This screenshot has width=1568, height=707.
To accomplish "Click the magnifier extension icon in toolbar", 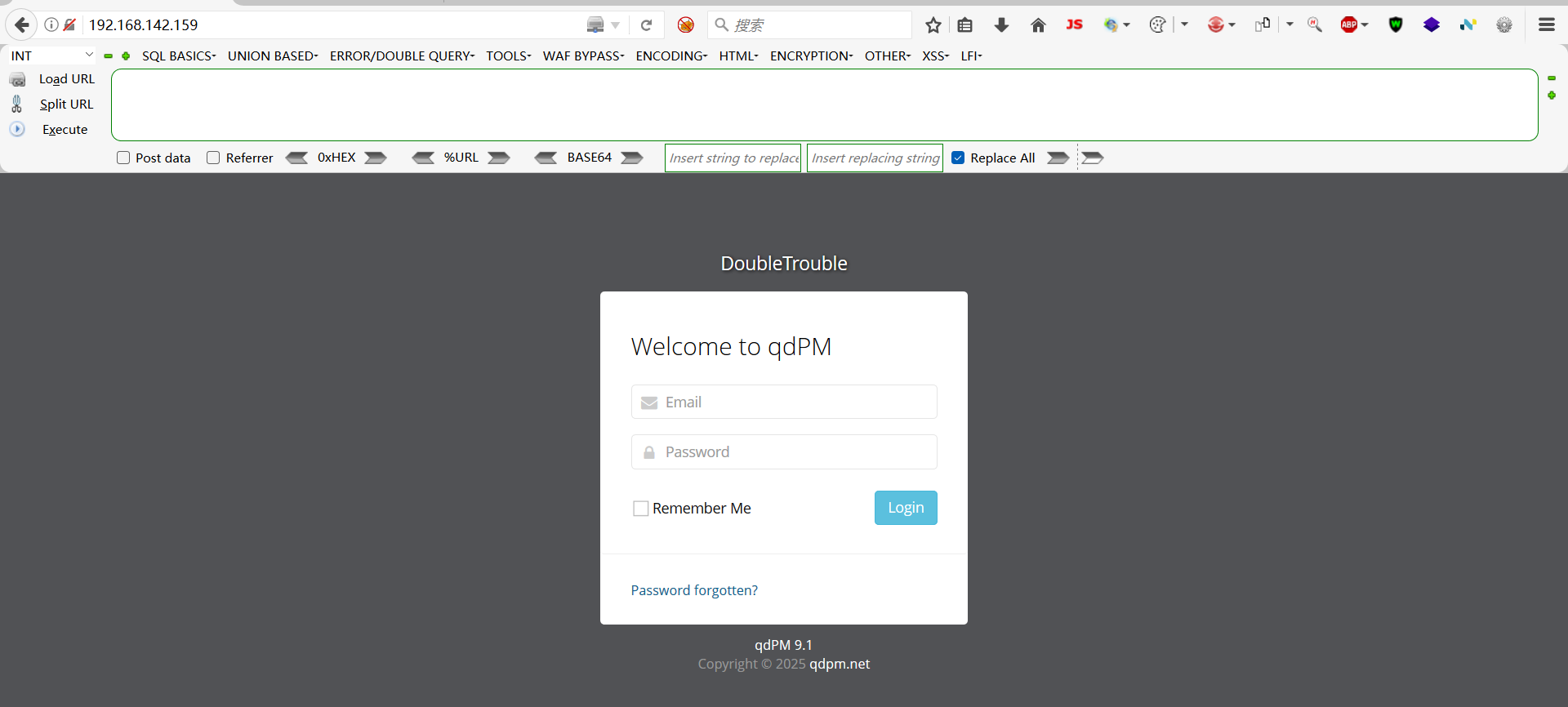I will [1315, 24].
